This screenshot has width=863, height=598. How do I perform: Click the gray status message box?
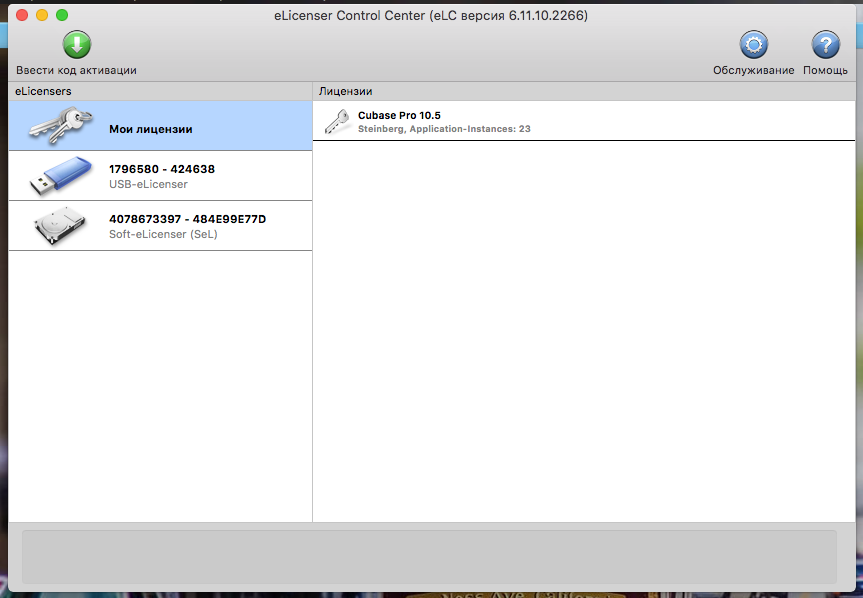point(429,557)
